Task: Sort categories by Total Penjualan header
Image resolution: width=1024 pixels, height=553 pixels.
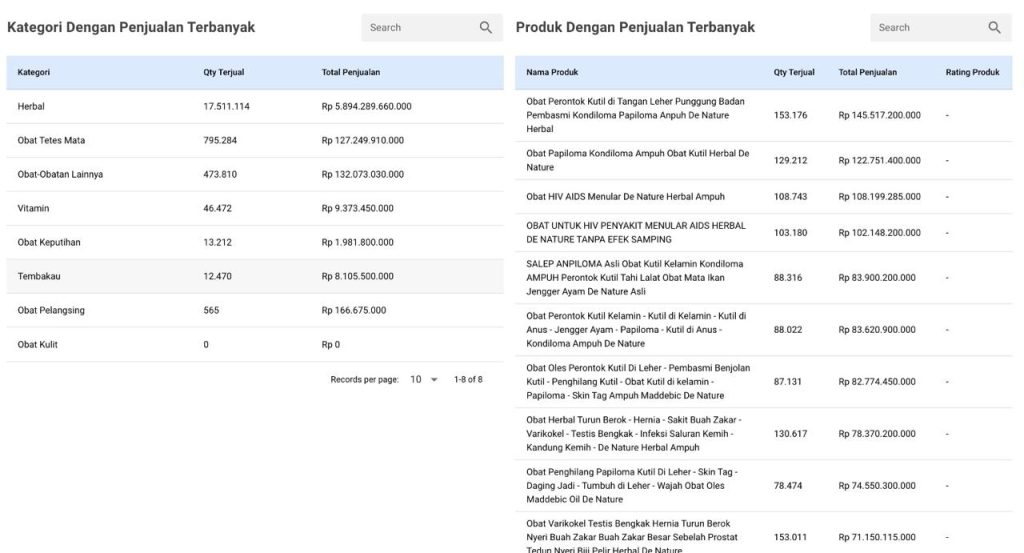Action: tap(351, 72)
